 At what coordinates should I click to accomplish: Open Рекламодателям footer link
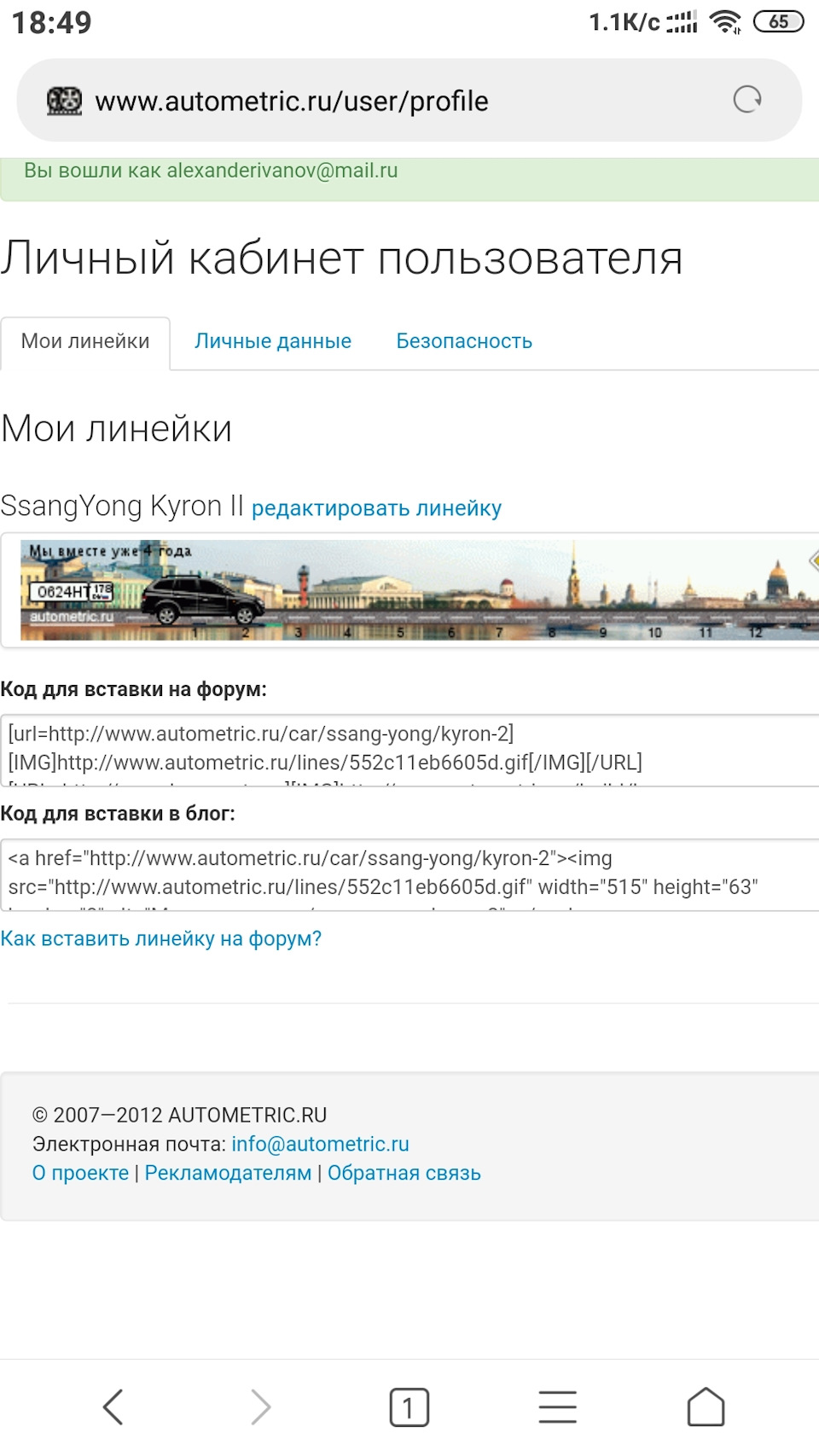click(228, 1173)
